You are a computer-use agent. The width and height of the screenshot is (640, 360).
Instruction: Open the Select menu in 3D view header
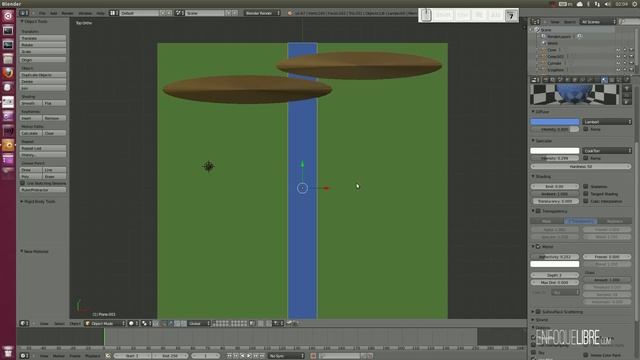[x=59, y=323]
